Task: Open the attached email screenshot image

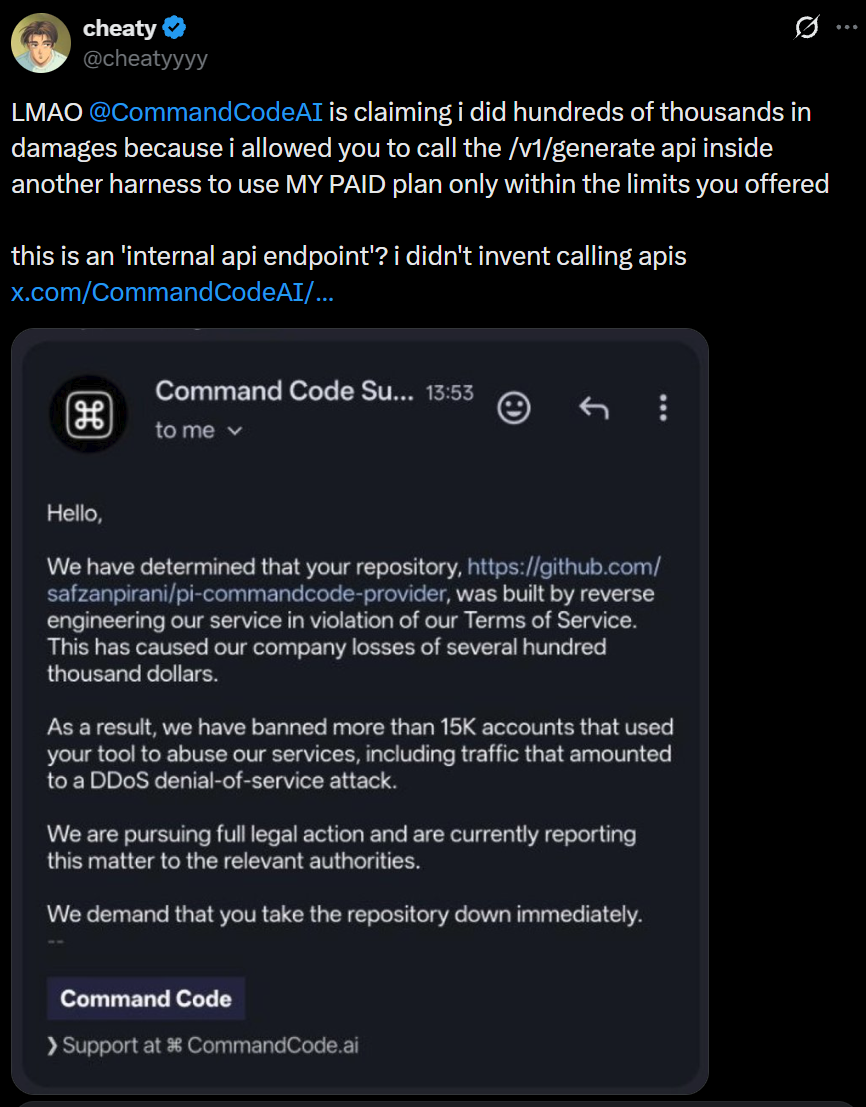Action: click(x=360, y=711)
